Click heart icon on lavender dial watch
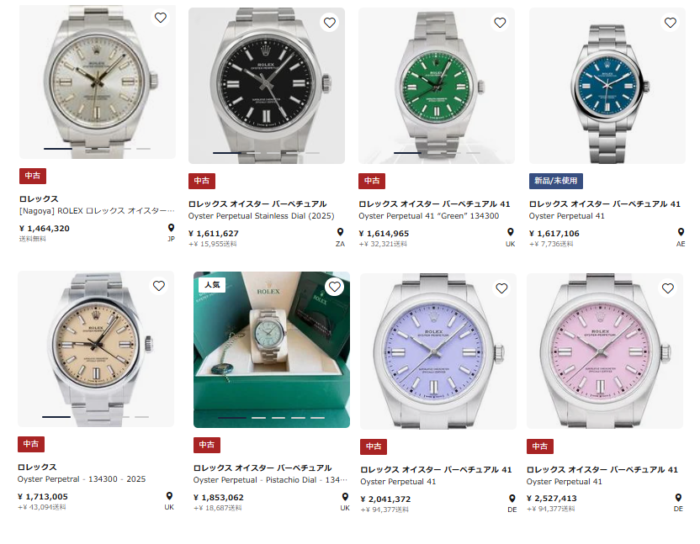 (x=501, y=288)
